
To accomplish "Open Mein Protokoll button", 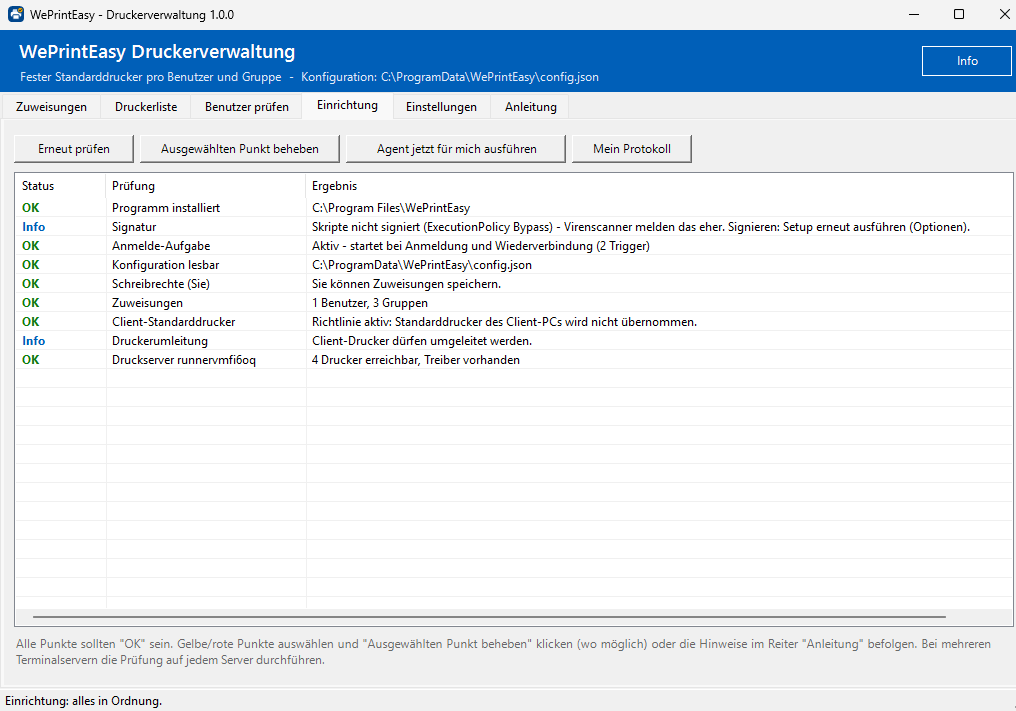I will [x=632, y=148].
